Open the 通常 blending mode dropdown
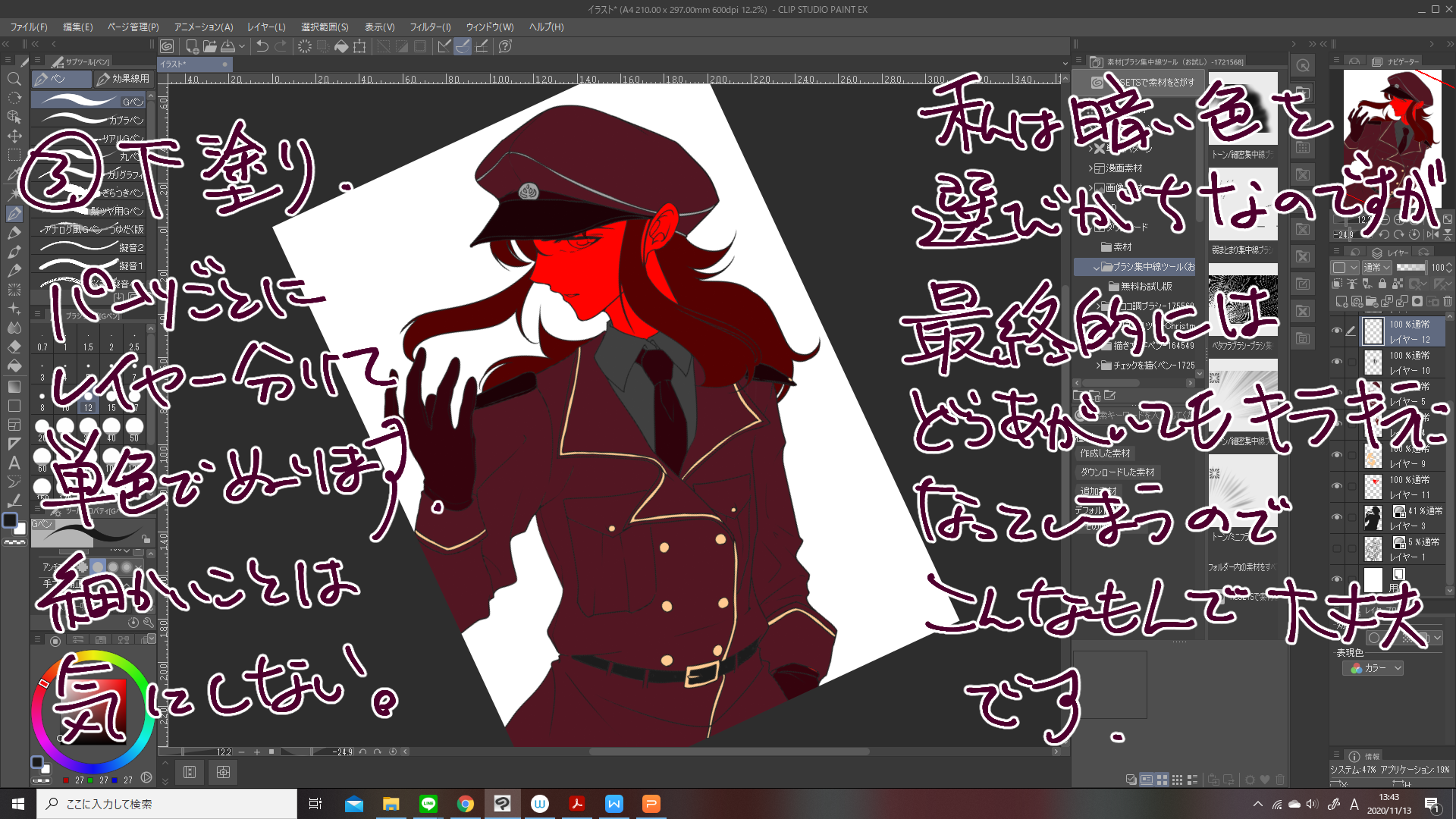 point(1376,268)
